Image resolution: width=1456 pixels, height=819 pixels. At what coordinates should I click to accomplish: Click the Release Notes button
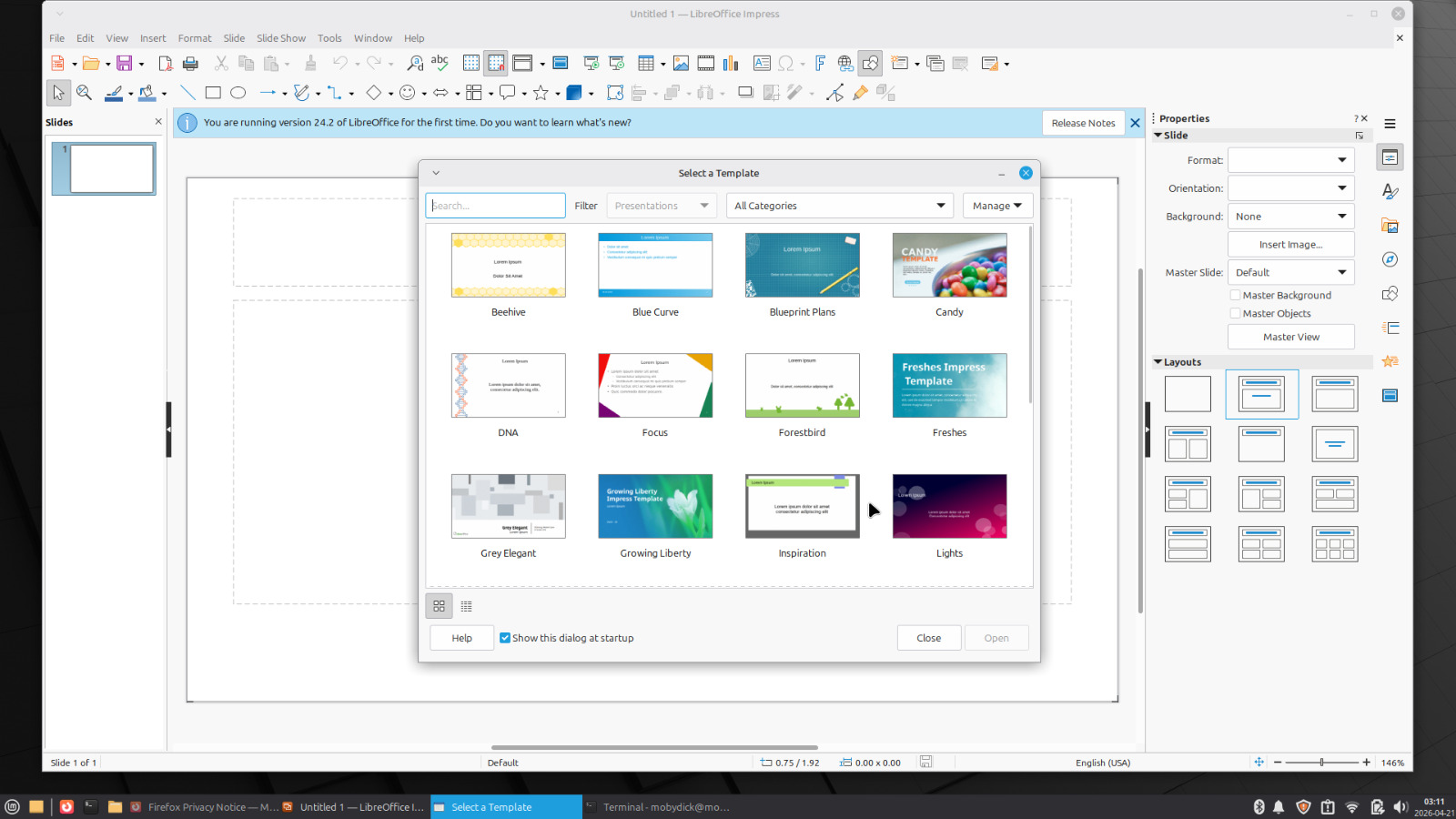coord(1083,123)
